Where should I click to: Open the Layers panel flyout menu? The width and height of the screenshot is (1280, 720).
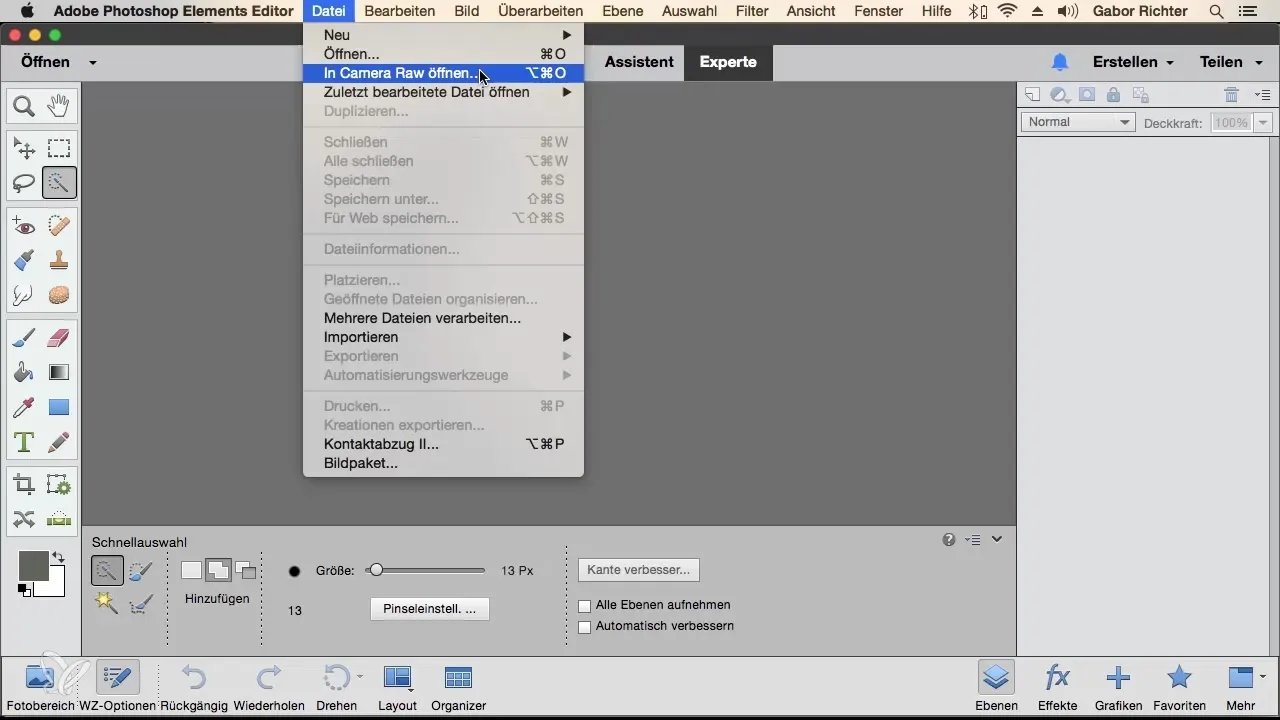(1262, 95)
